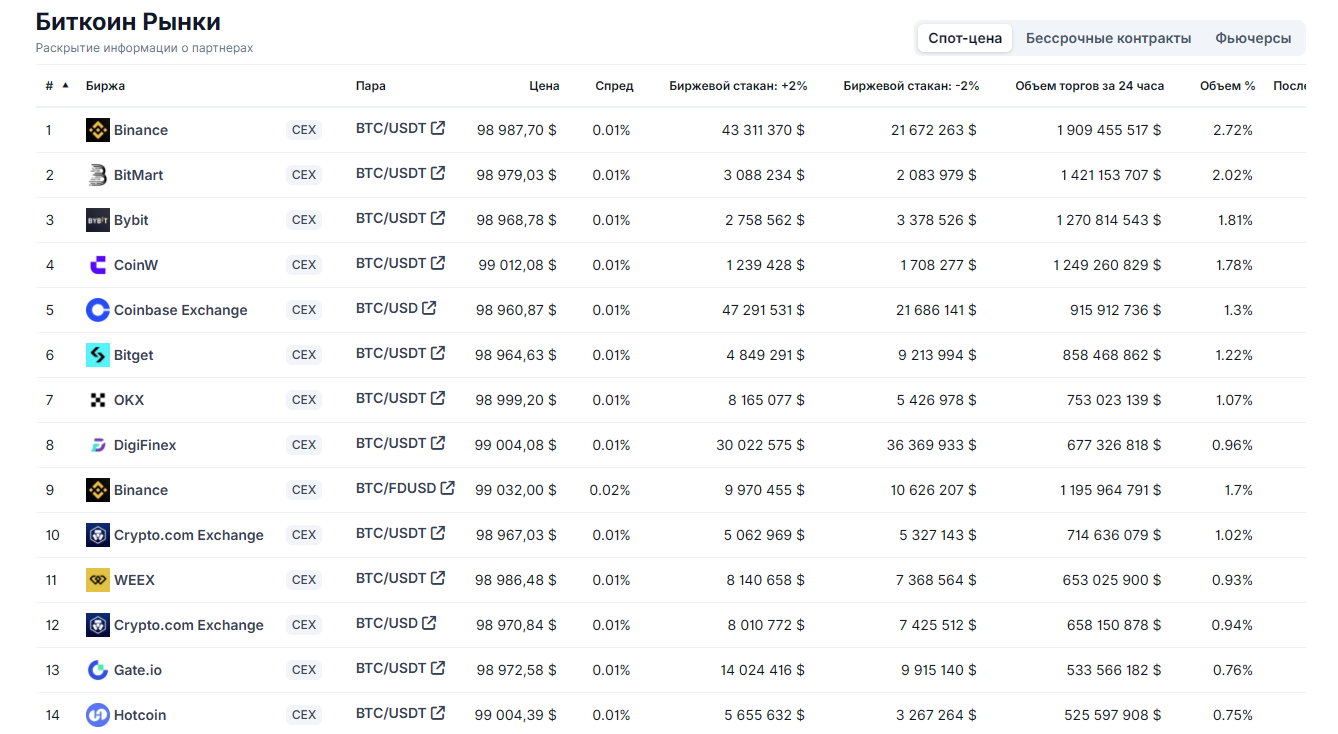Open external link icon for Bybit BTC/USDT

click(438, 218)
